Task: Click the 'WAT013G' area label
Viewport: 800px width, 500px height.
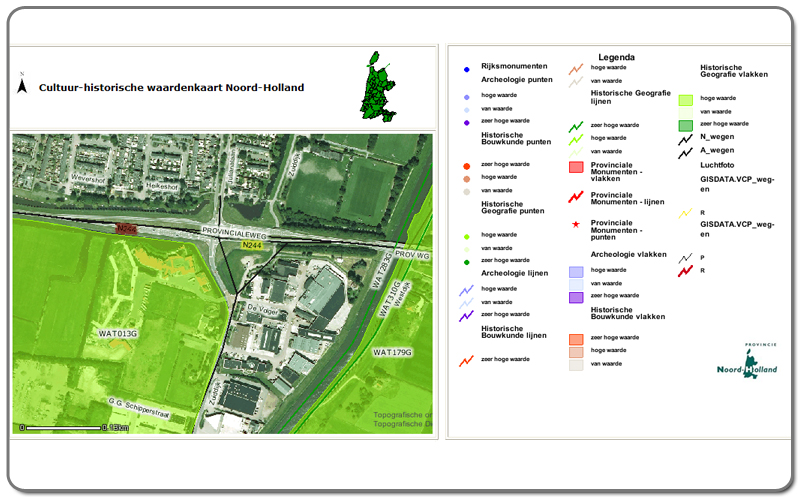Action: [x=117, y=334]
